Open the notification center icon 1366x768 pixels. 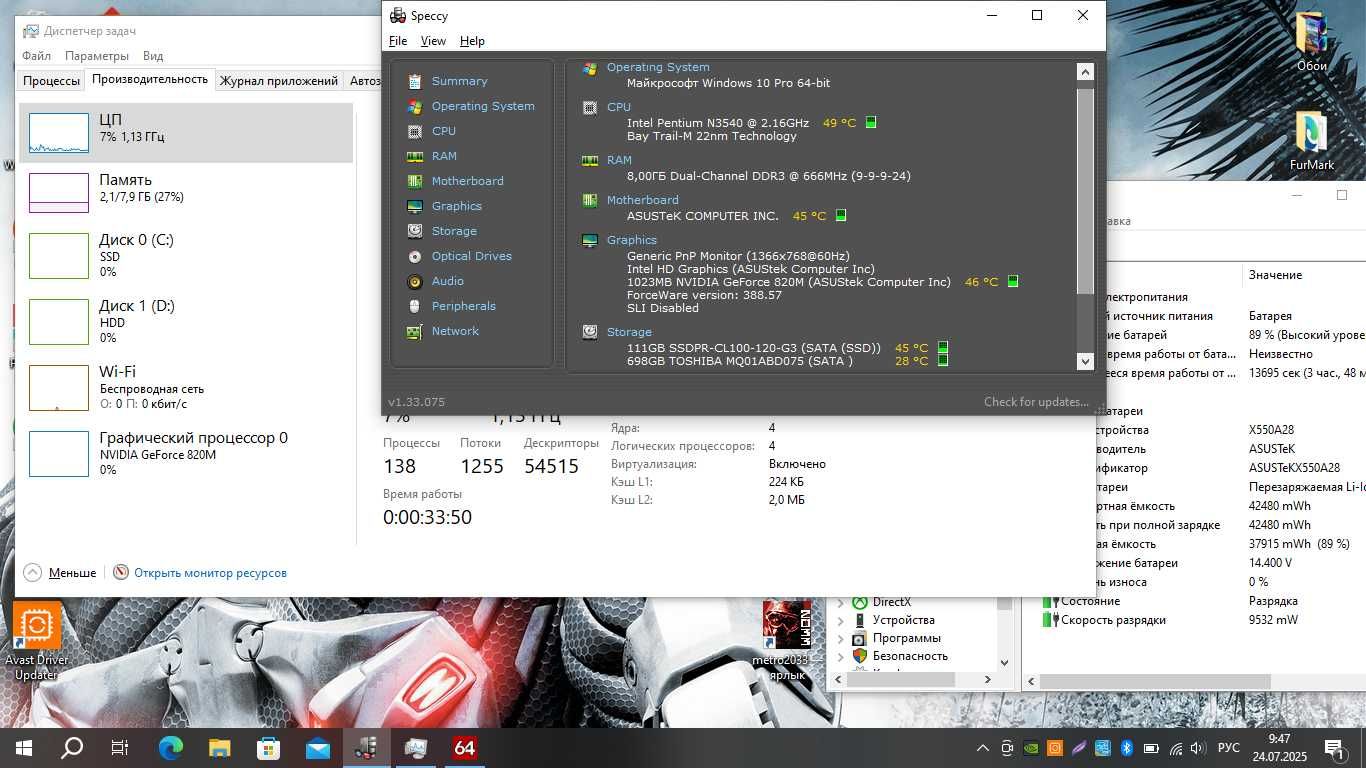(1334, 748)
